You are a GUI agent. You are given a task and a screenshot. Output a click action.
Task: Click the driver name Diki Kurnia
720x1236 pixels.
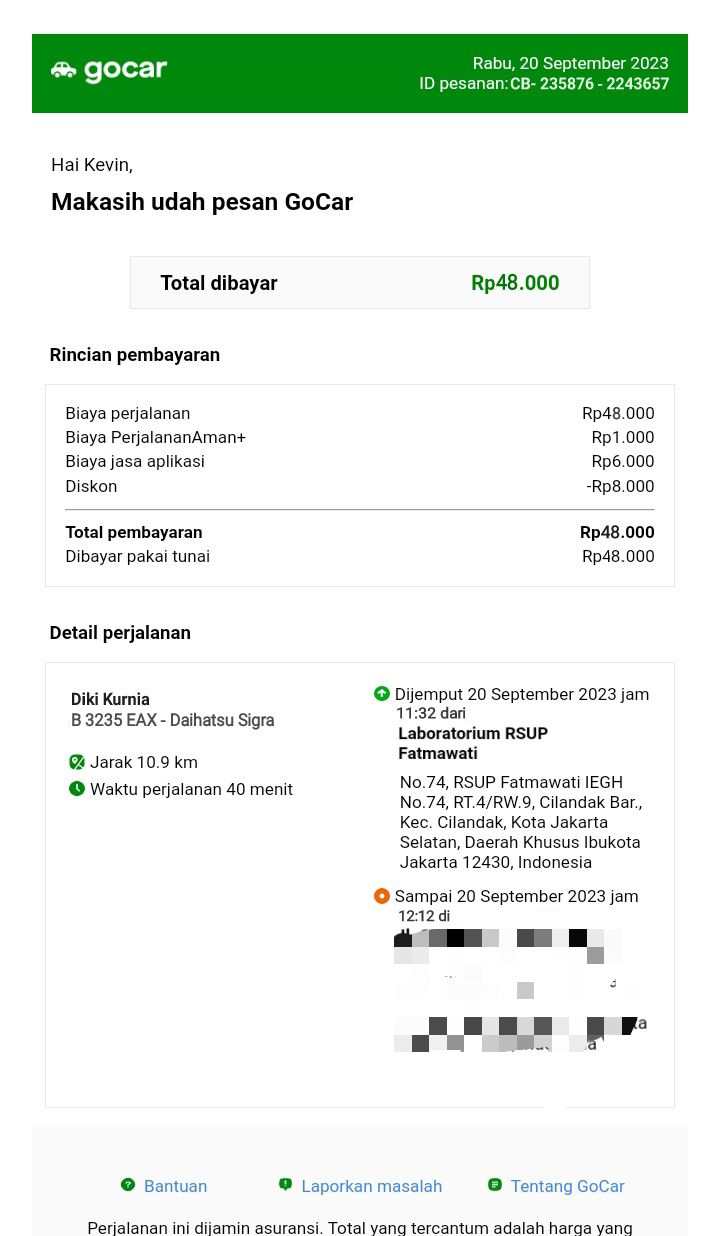110,699
